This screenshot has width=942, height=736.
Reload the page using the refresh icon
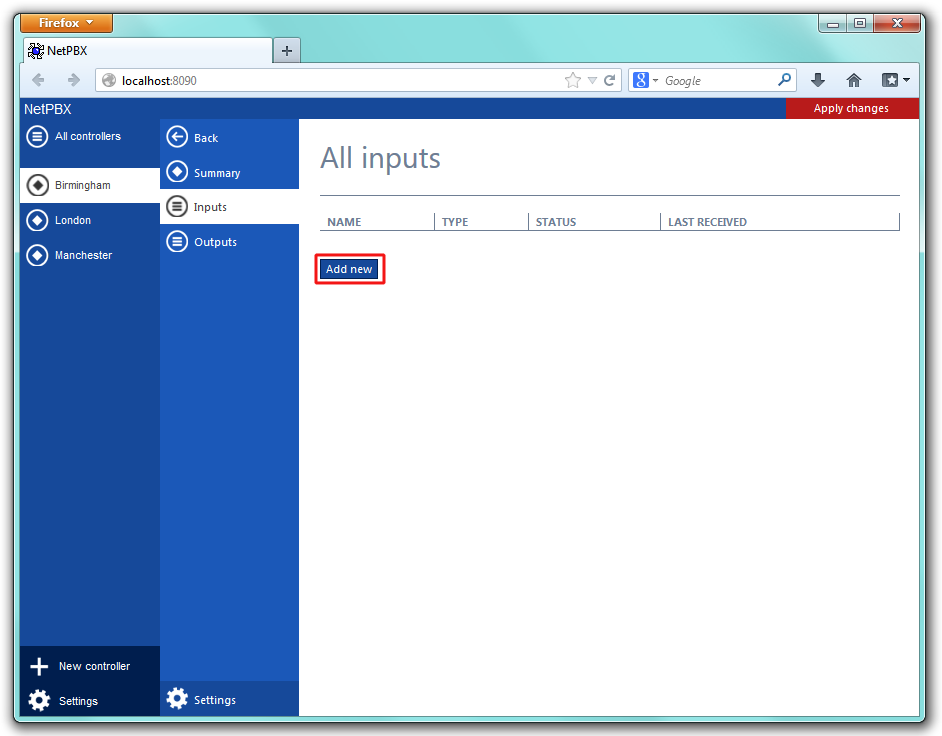click(x=609, y=81)
